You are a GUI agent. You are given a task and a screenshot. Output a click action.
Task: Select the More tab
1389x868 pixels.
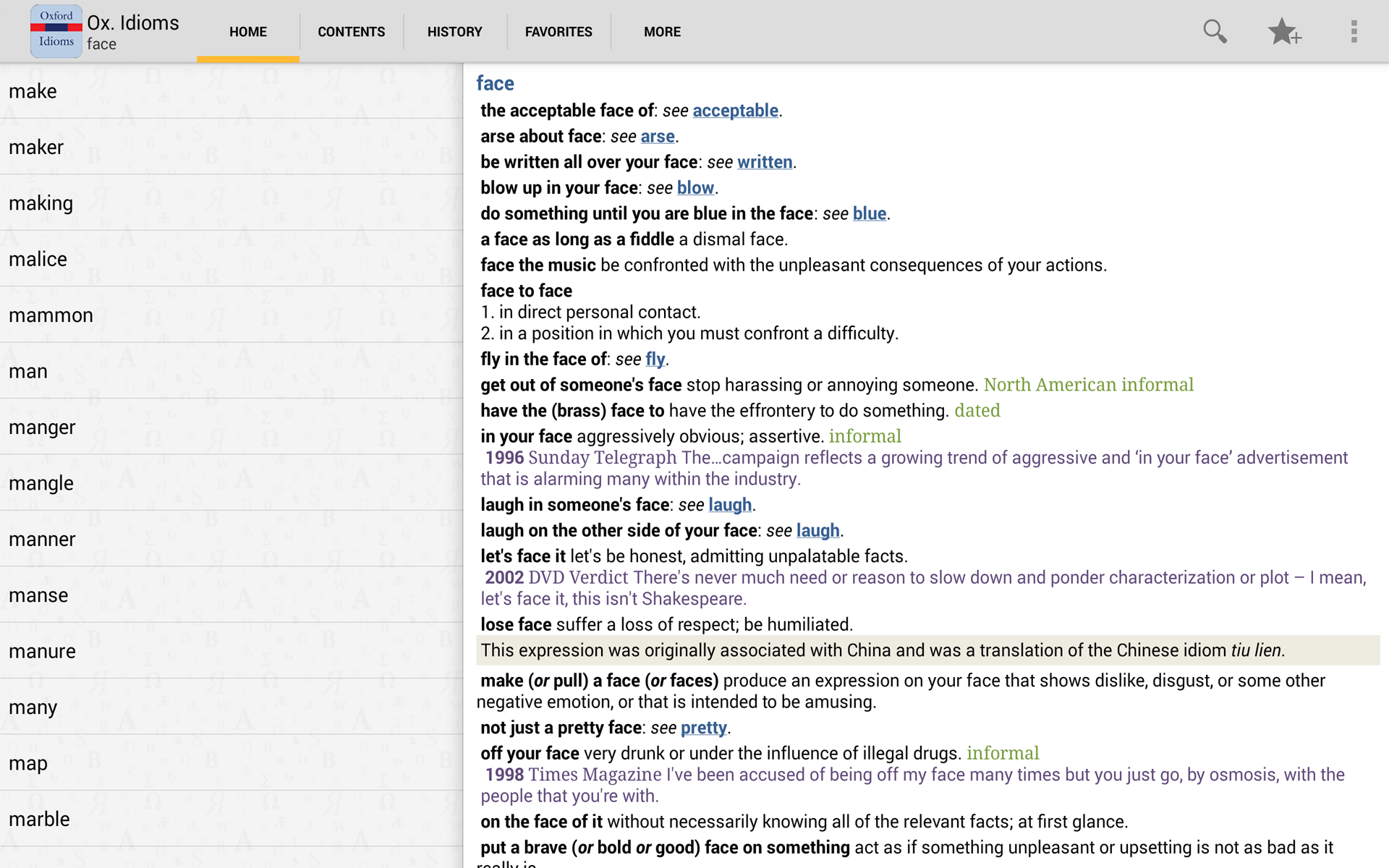(662, 32)
